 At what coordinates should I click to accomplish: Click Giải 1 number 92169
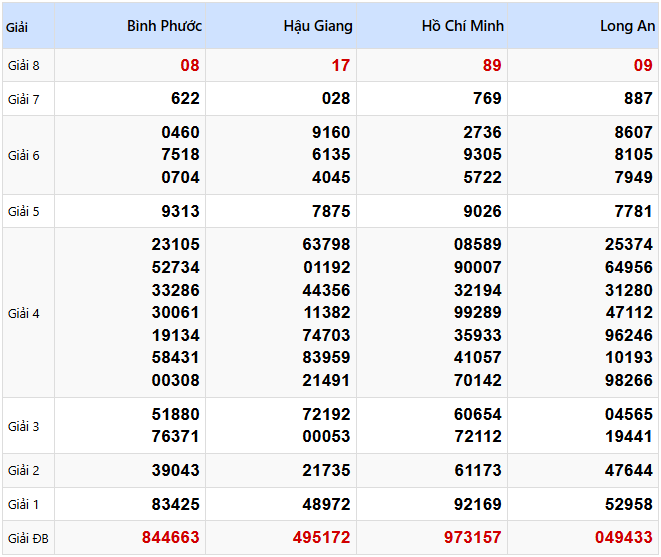tap(476, 504)
